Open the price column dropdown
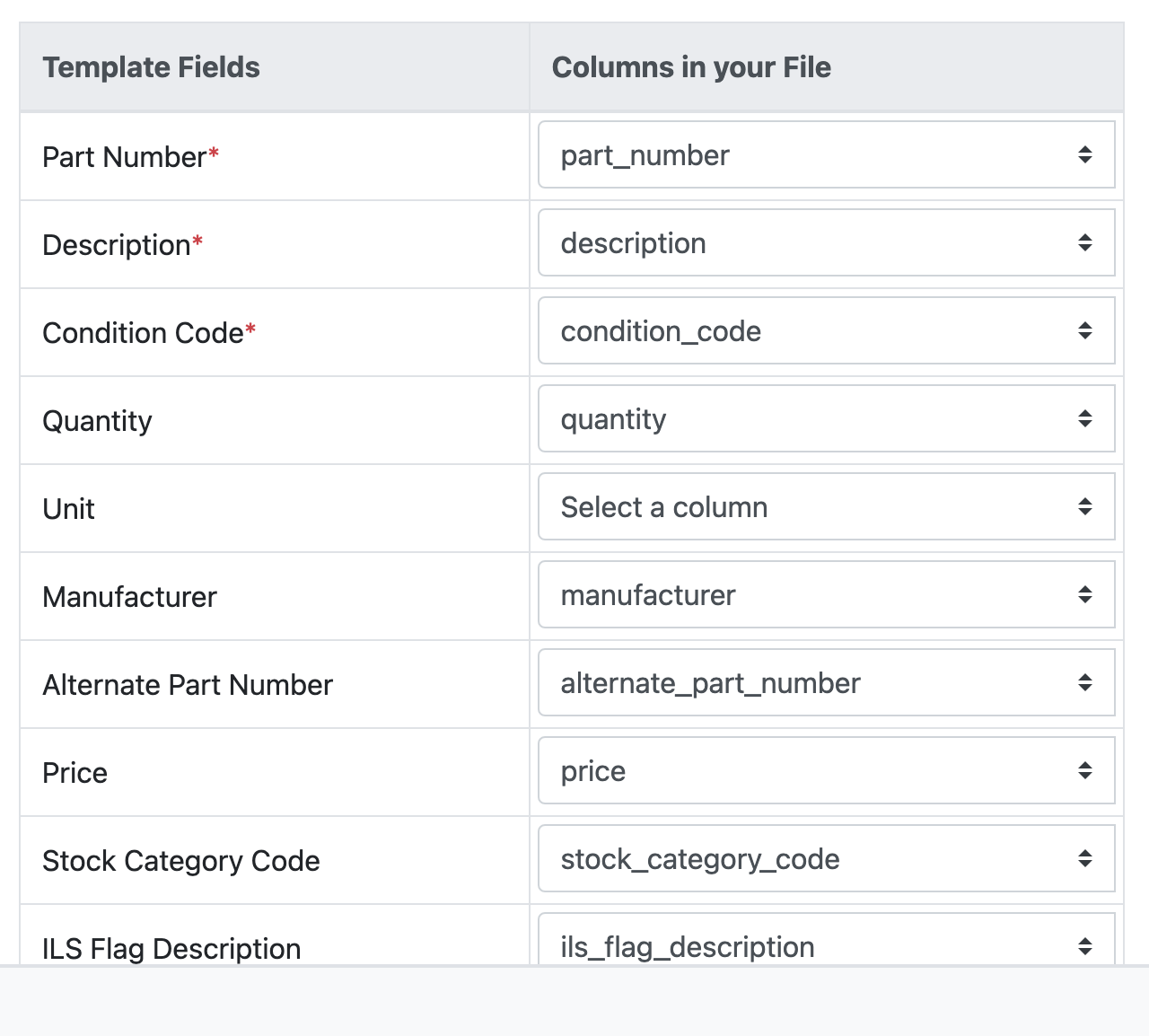 (826, 771)
